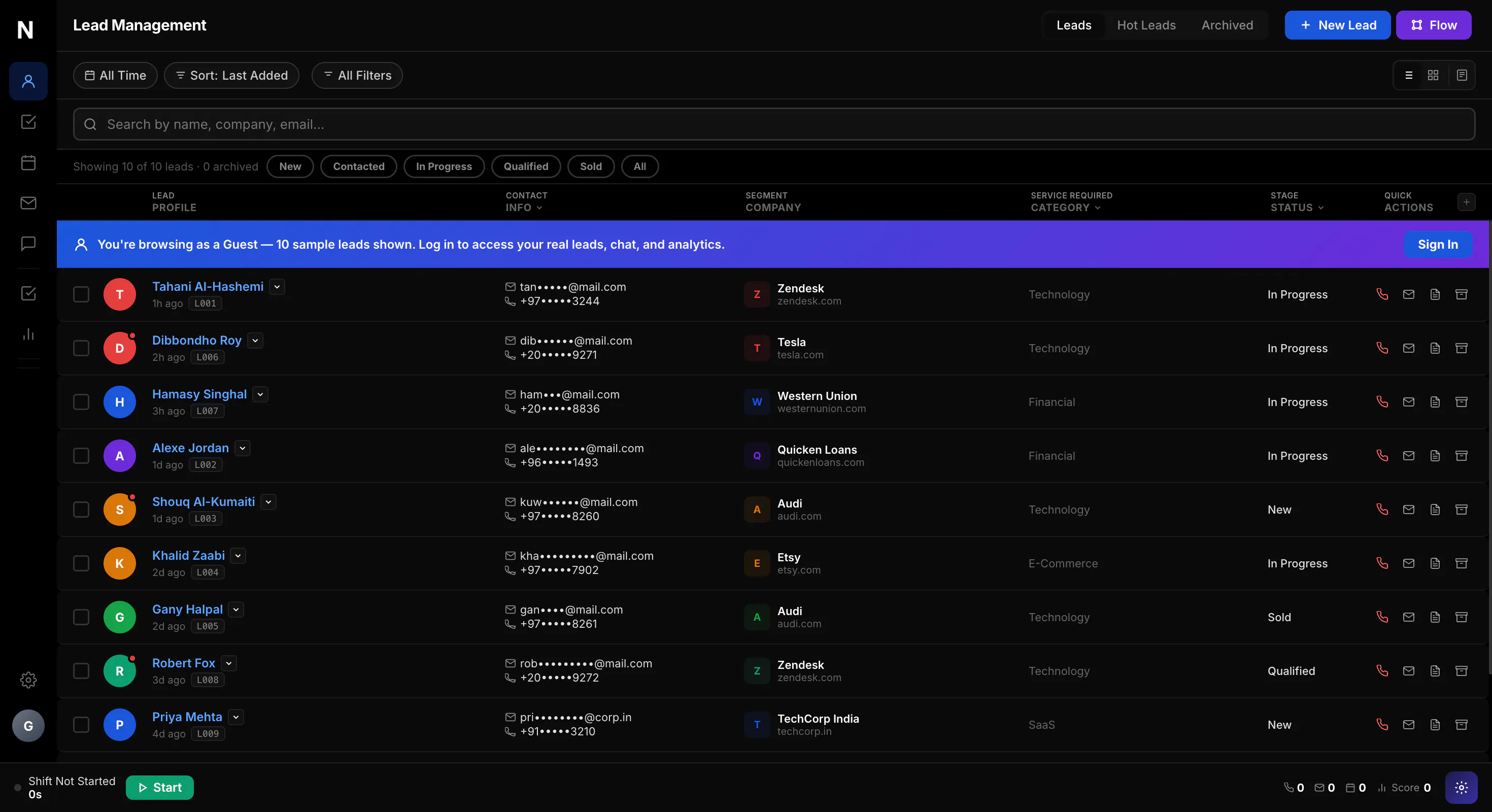The image size is (1492, 812).
Task: Select the checkbox for Robert Fox
Action: tap(81, 671)
